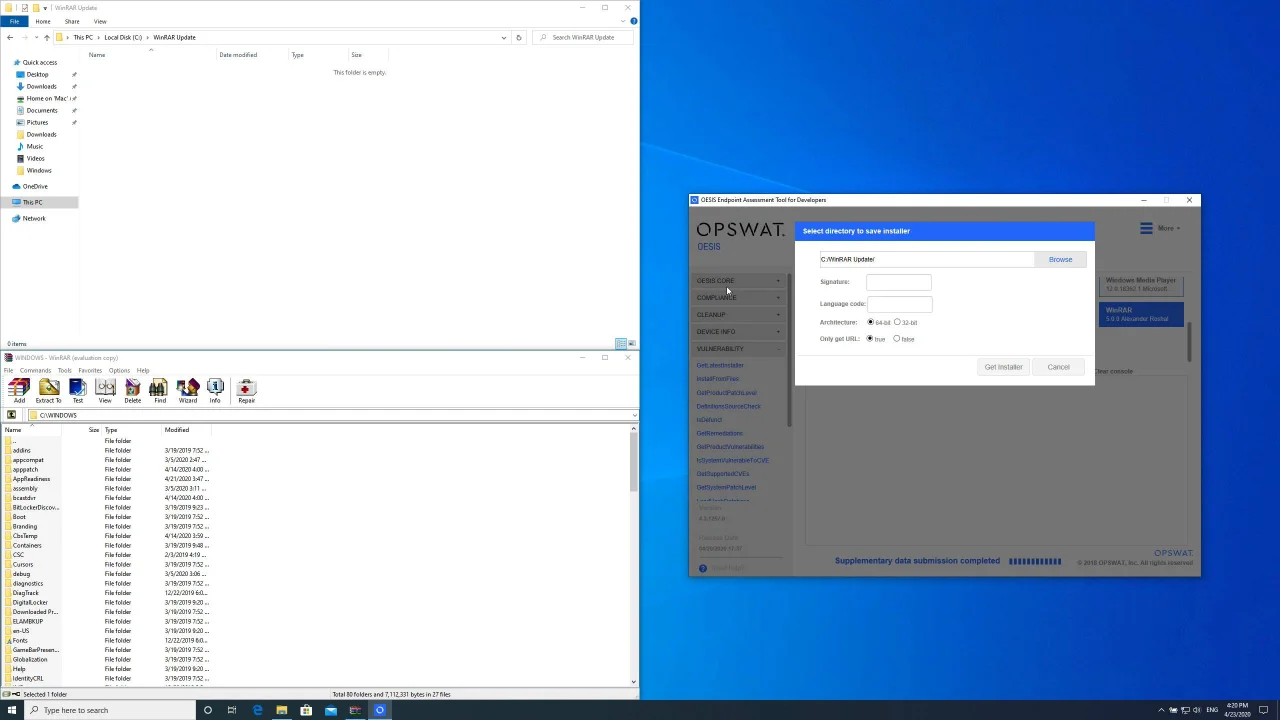The image size is (1280, 720).
Task: Open Mail app from taskbar
Action: click(331, 710)
